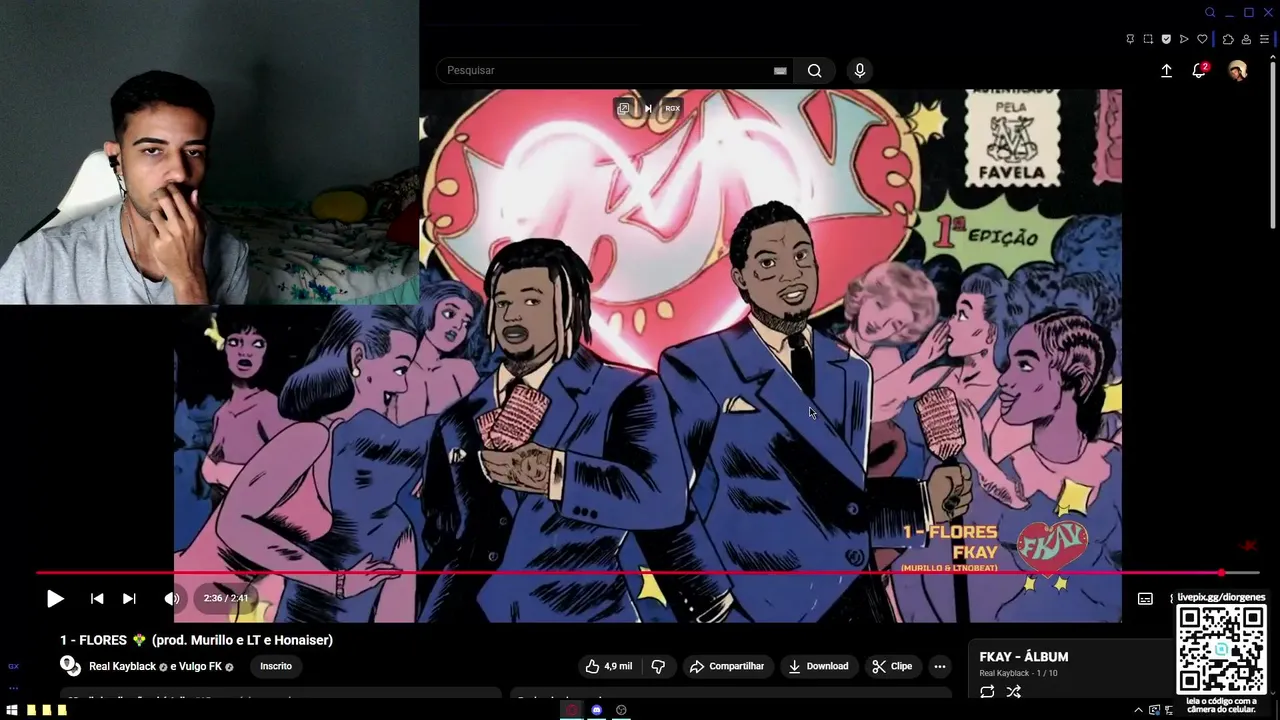Click the Inscrito subscription button
The height and width of the screenshot is (720, 1280).
pyautogui.click(x=276, y=666)
